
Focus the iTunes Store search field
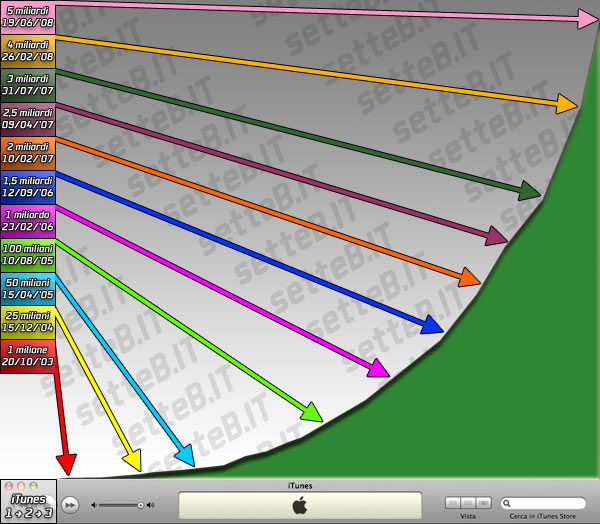[543, 503]
